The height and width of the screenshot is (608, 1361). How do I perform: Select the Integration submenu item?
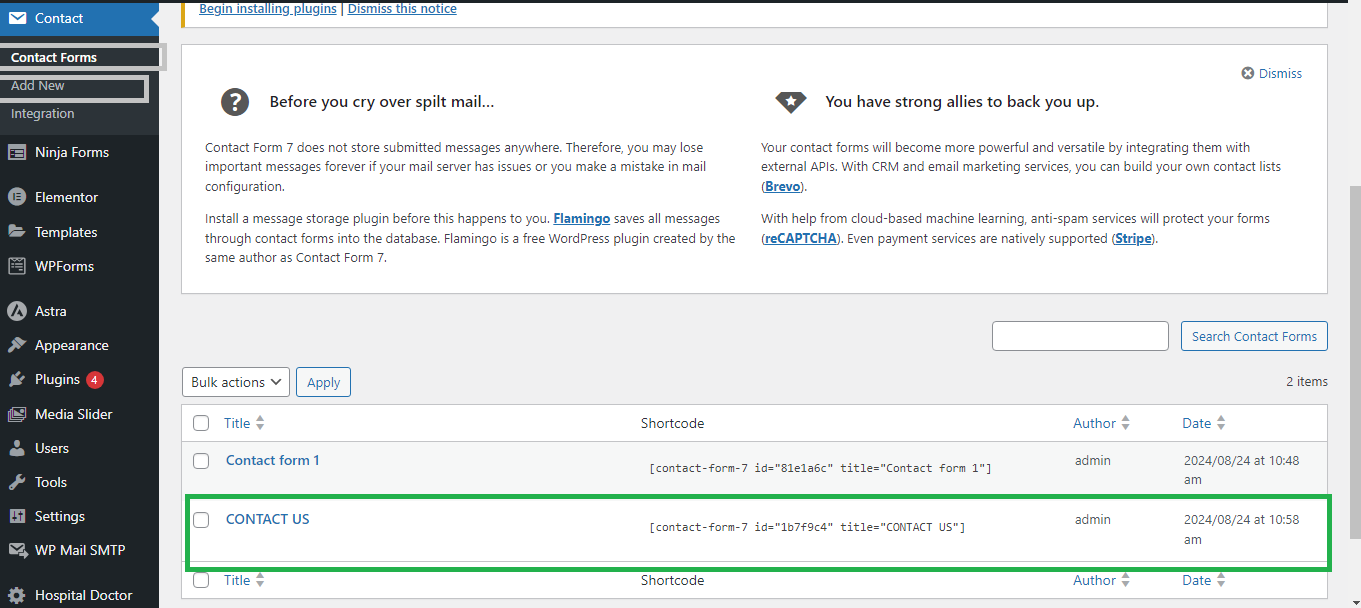[42, 114]
